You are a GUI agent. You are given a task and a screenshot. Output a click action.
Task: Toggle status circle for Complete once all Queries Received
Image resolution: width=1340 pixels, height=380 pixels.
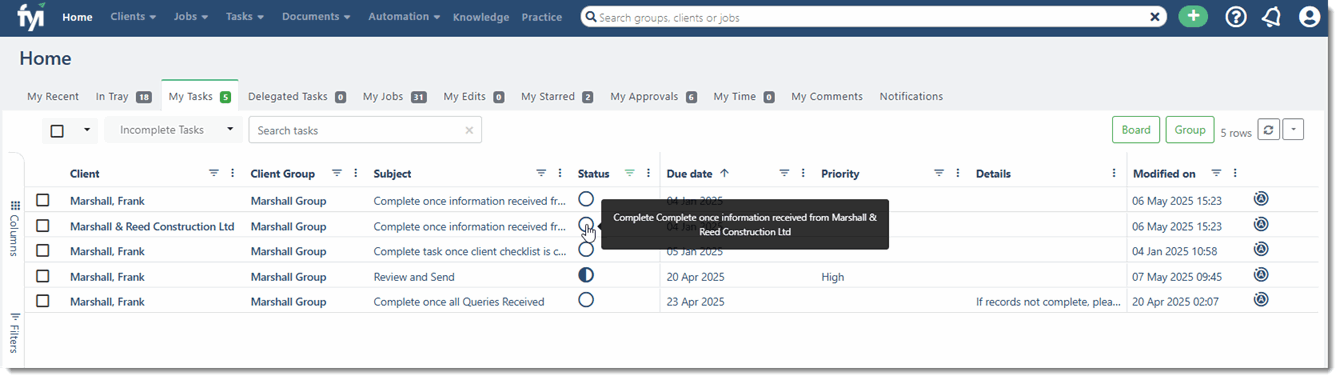coord(586,300)
